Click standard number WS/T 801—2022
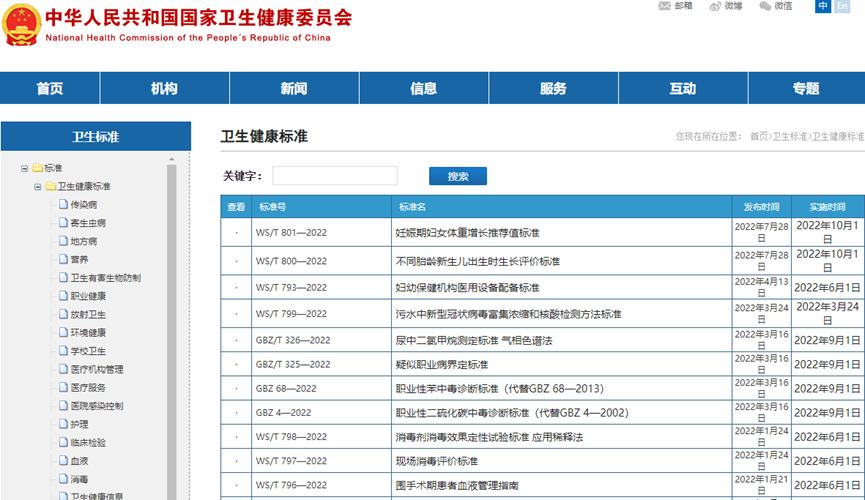Viewport: 865px width, 500px height. tap(291, 233)
